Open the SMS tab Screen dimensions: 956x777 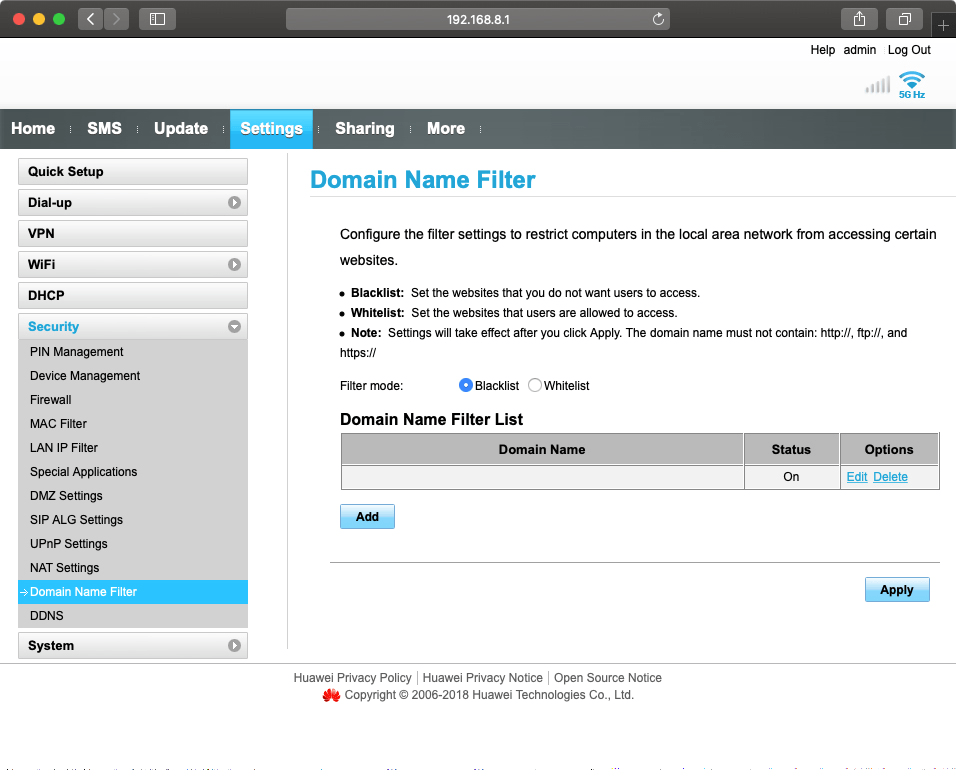104,129
